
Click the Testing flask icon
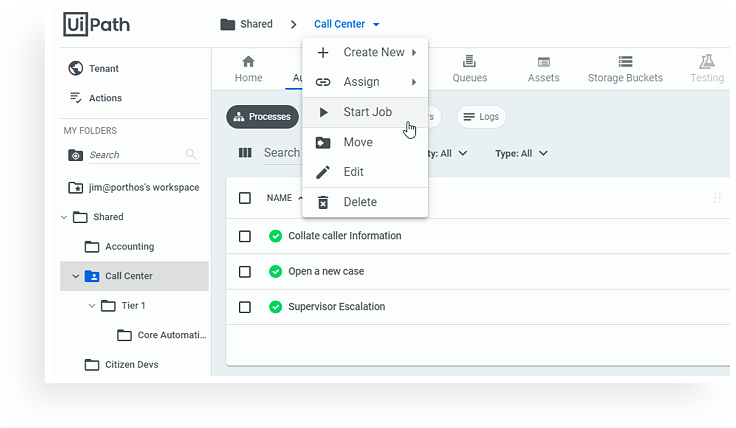[x=707, y=61]
